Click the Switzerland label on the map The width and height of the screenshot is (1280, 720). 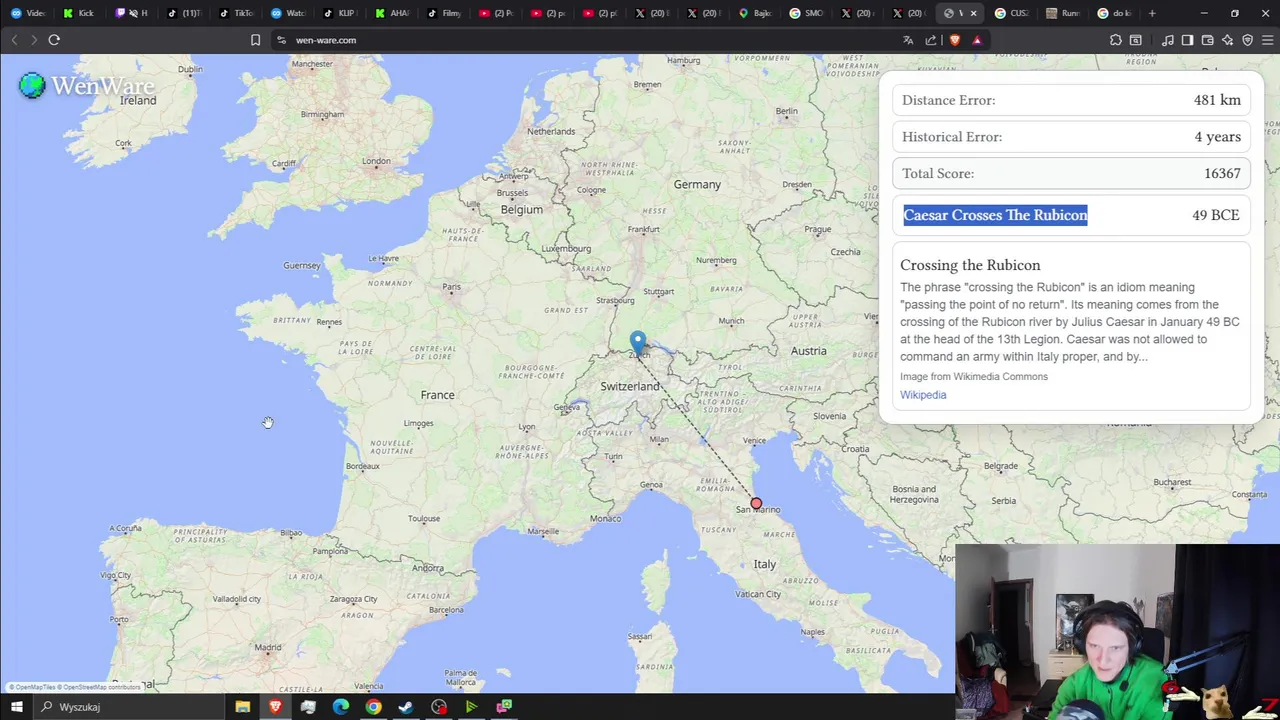pyautogui.click(x=630, y=386)
